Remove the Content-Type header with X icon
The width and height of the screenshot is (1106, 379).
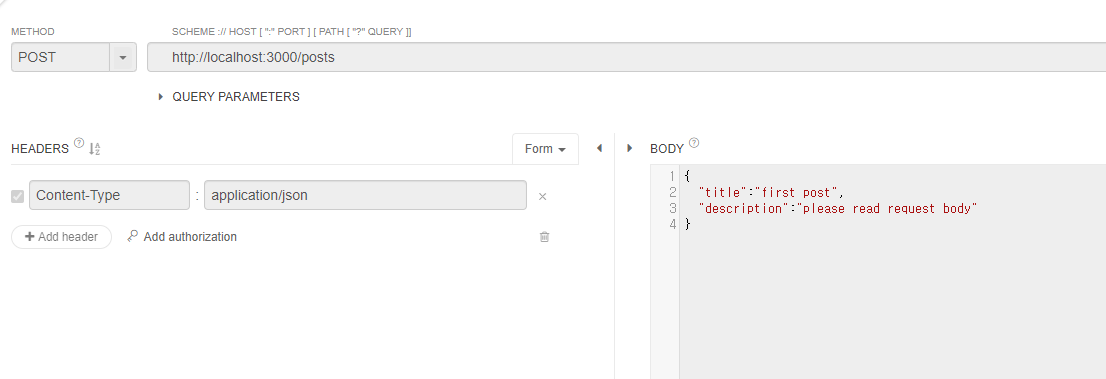click(x=542, y=197)
